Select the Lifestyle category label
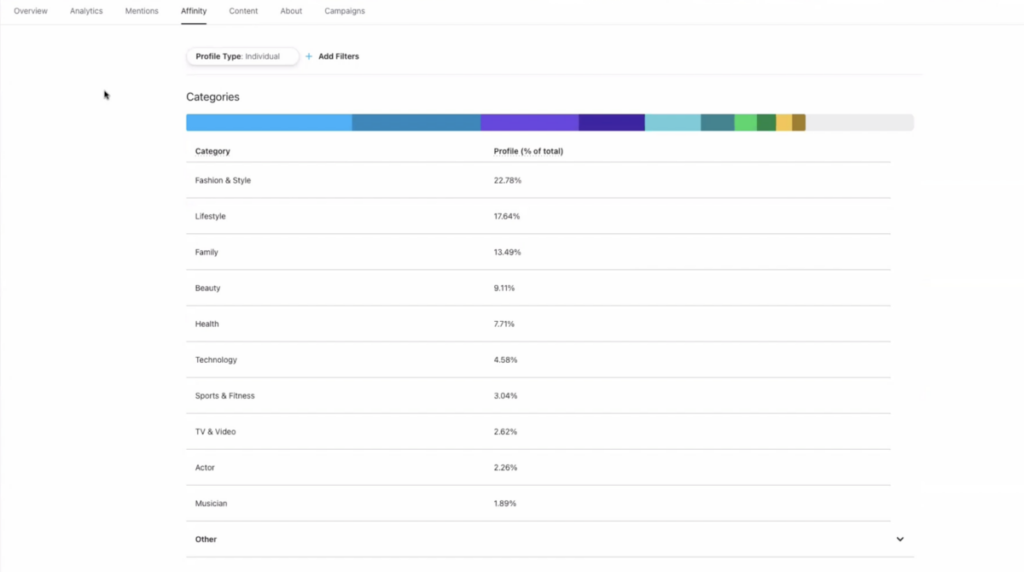Viewport: 1024px width, 572px height. (x=210, y=216)
